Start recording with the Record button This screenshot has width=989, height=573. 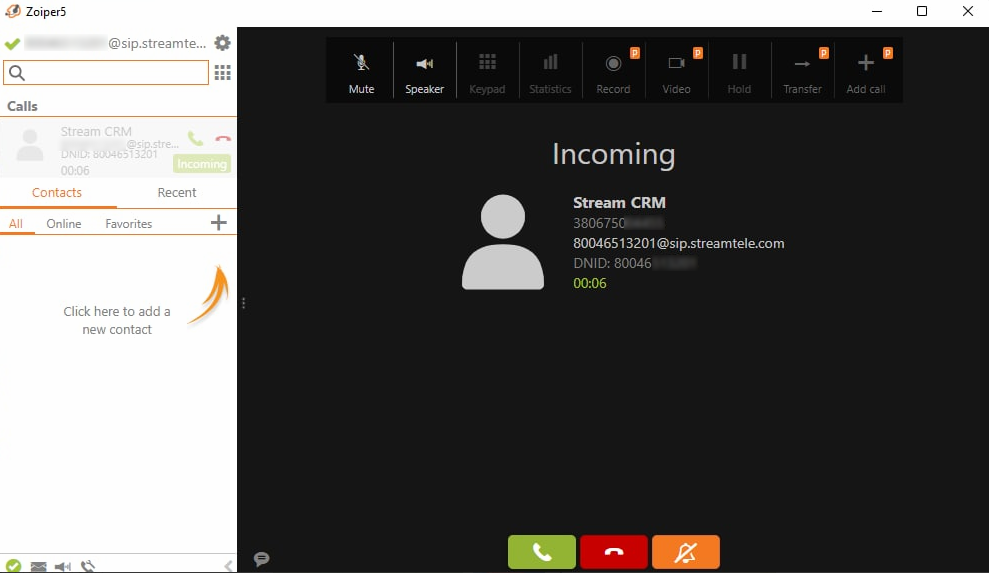[613, 73]
